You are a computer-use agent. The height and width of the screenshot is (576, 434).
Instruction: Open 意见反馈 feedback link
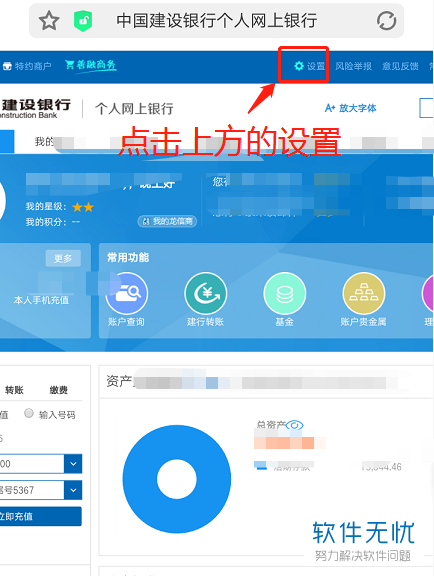coord(401,66)
